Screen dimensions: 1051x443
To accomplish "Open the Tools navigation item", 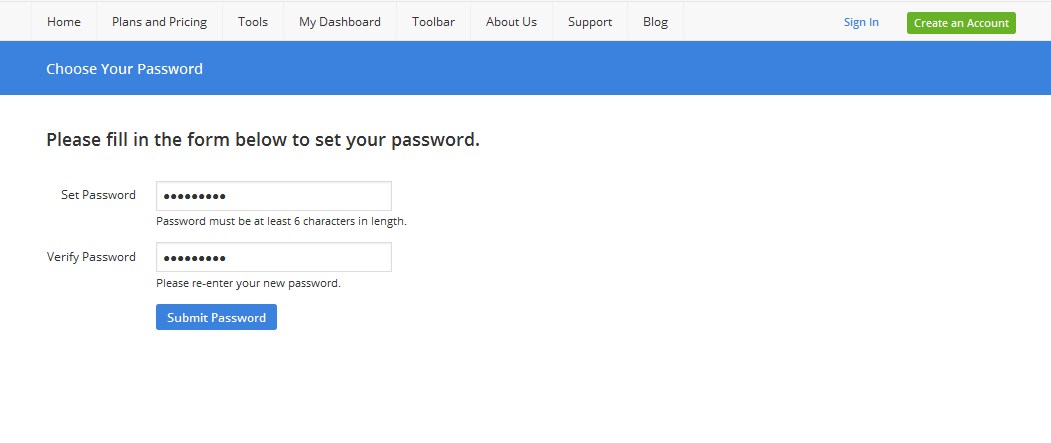I will coord(253,22).
